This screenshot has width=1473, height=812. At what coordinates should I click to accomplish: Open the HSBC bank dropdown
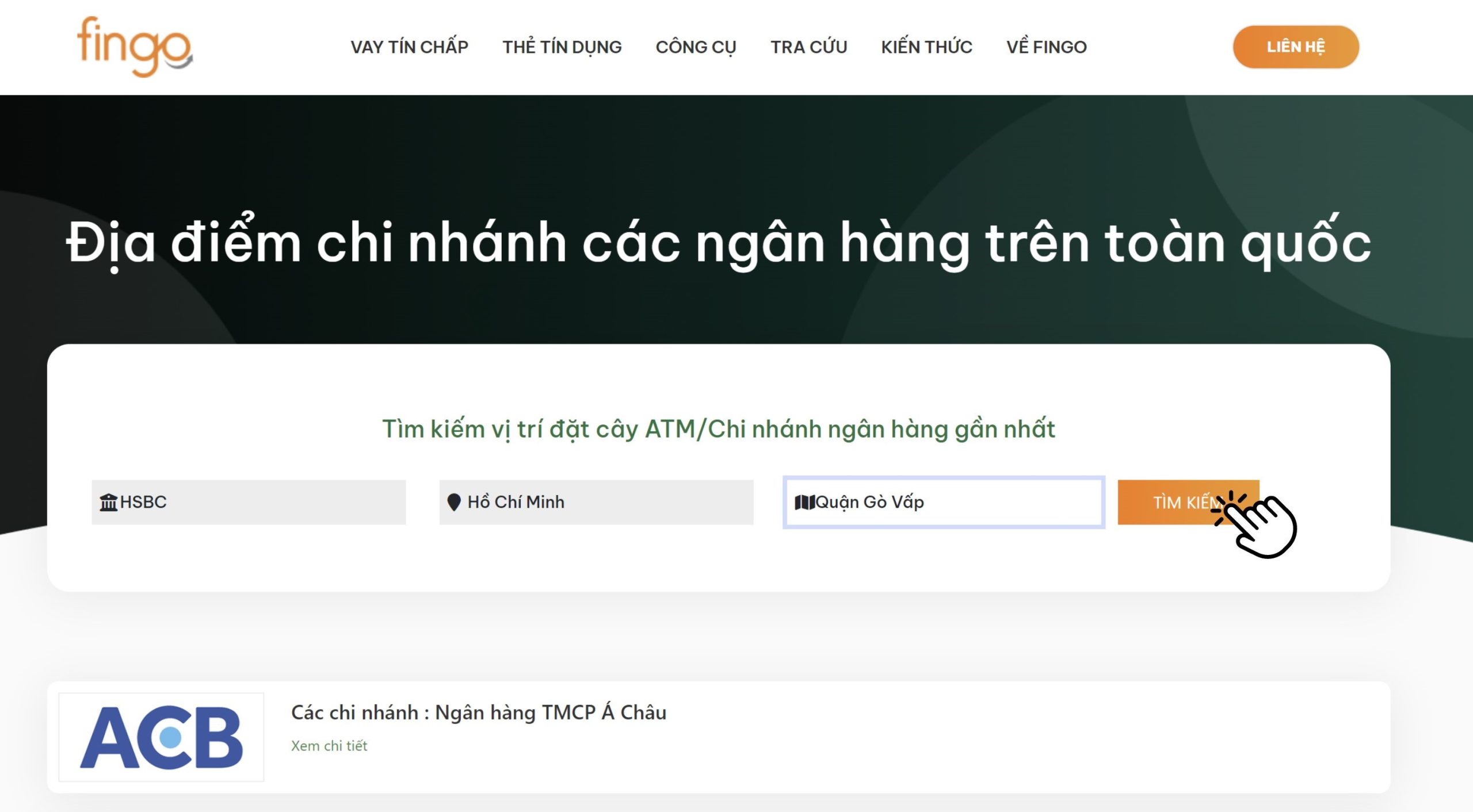pos(249,502)
